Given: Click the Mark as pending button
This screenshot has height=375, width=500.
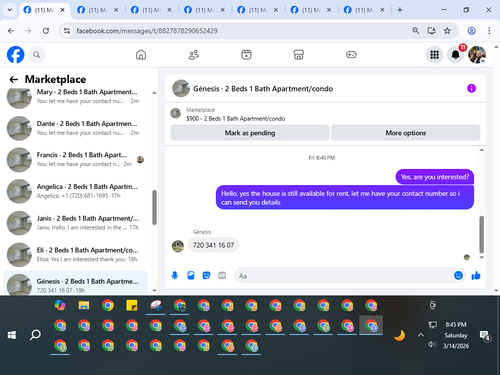Looking at the screenshot, I should coord(250,133).
